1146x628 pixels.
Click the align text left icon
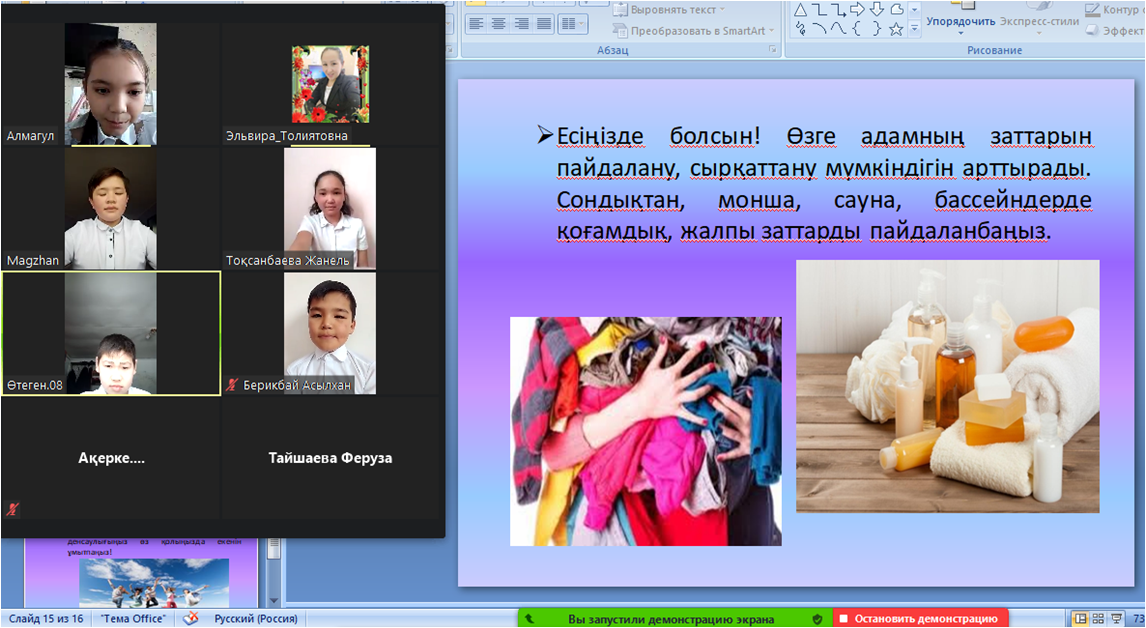coord(477,24)
